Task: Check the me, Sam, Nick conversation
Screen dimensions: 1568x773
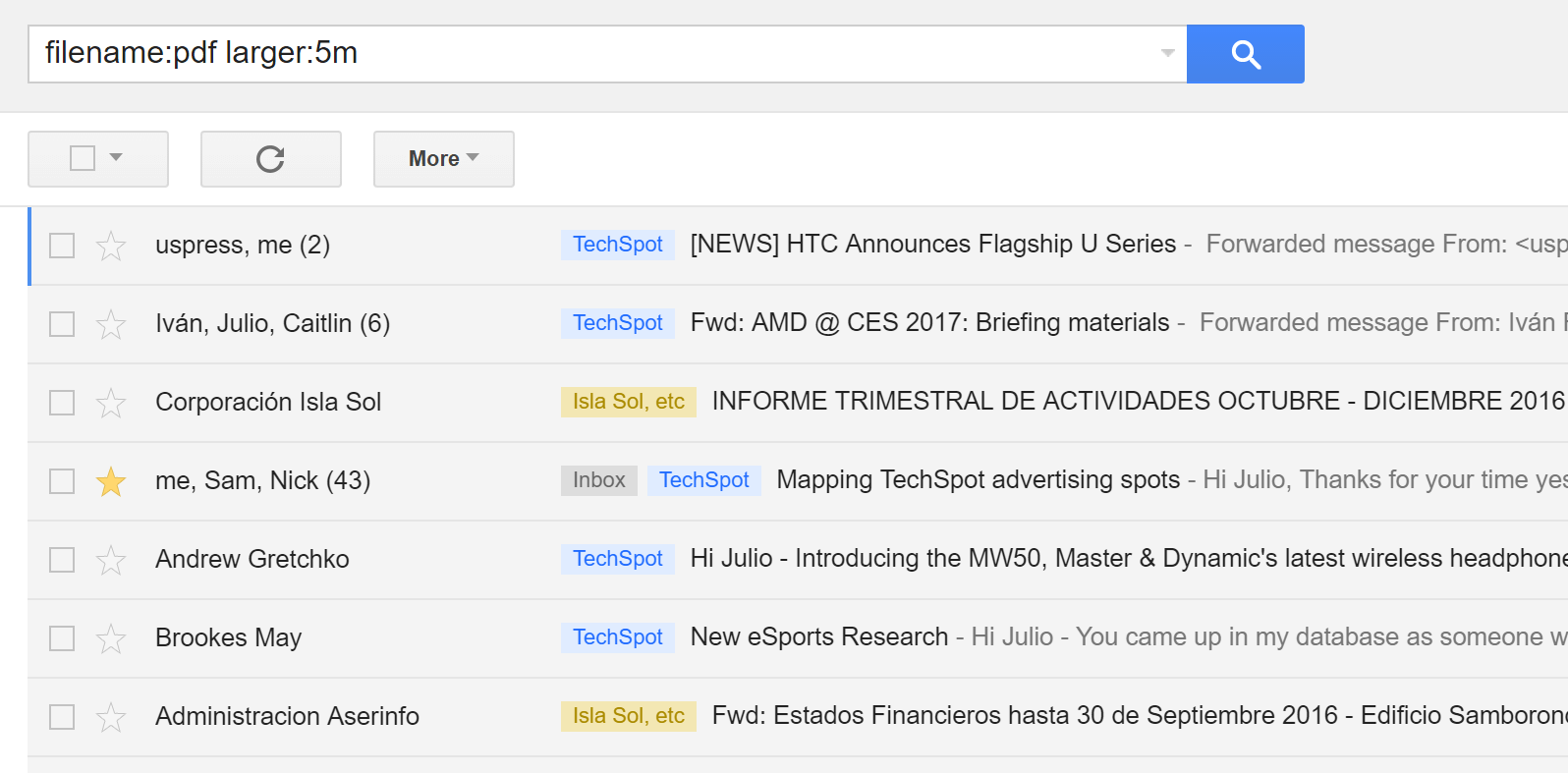Action: [x=62, y=481]
